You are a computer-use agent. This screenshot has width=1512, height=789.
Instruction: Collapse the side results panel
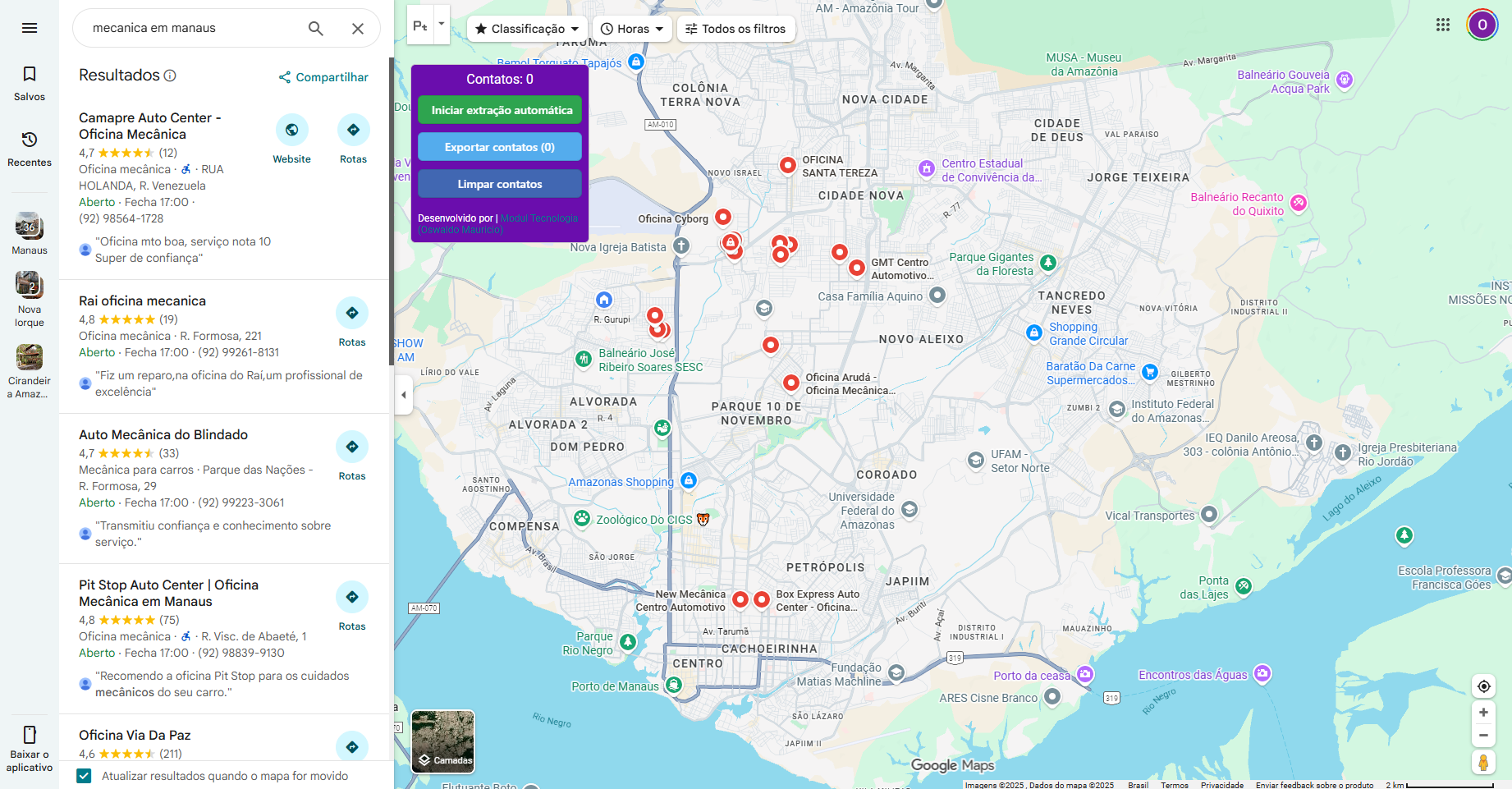point(403,395)
